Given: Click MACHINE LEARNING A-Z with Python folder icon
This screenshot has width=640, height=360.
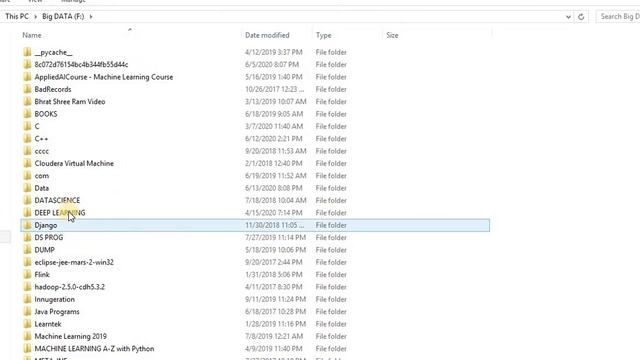Looking at the screenshot, I should pos(27,349).
